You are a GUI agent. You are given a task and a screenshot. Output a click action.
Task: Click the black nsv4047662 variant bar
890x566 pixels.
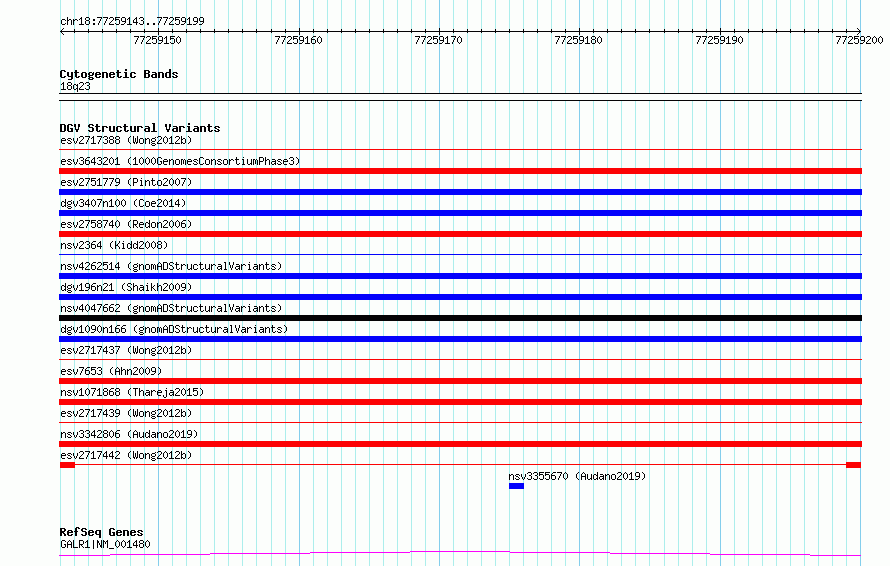(460, 318)
